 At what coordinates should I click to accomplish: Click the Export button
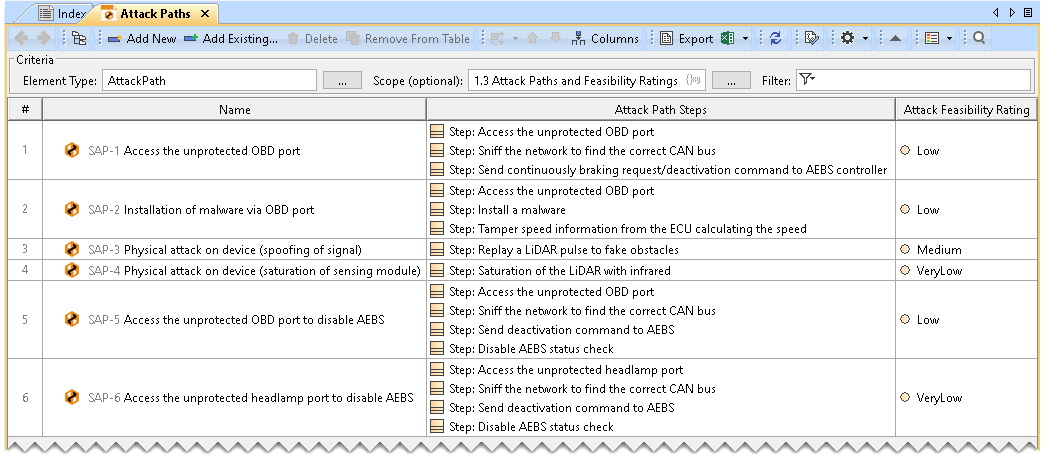click(x=686, y=39)
